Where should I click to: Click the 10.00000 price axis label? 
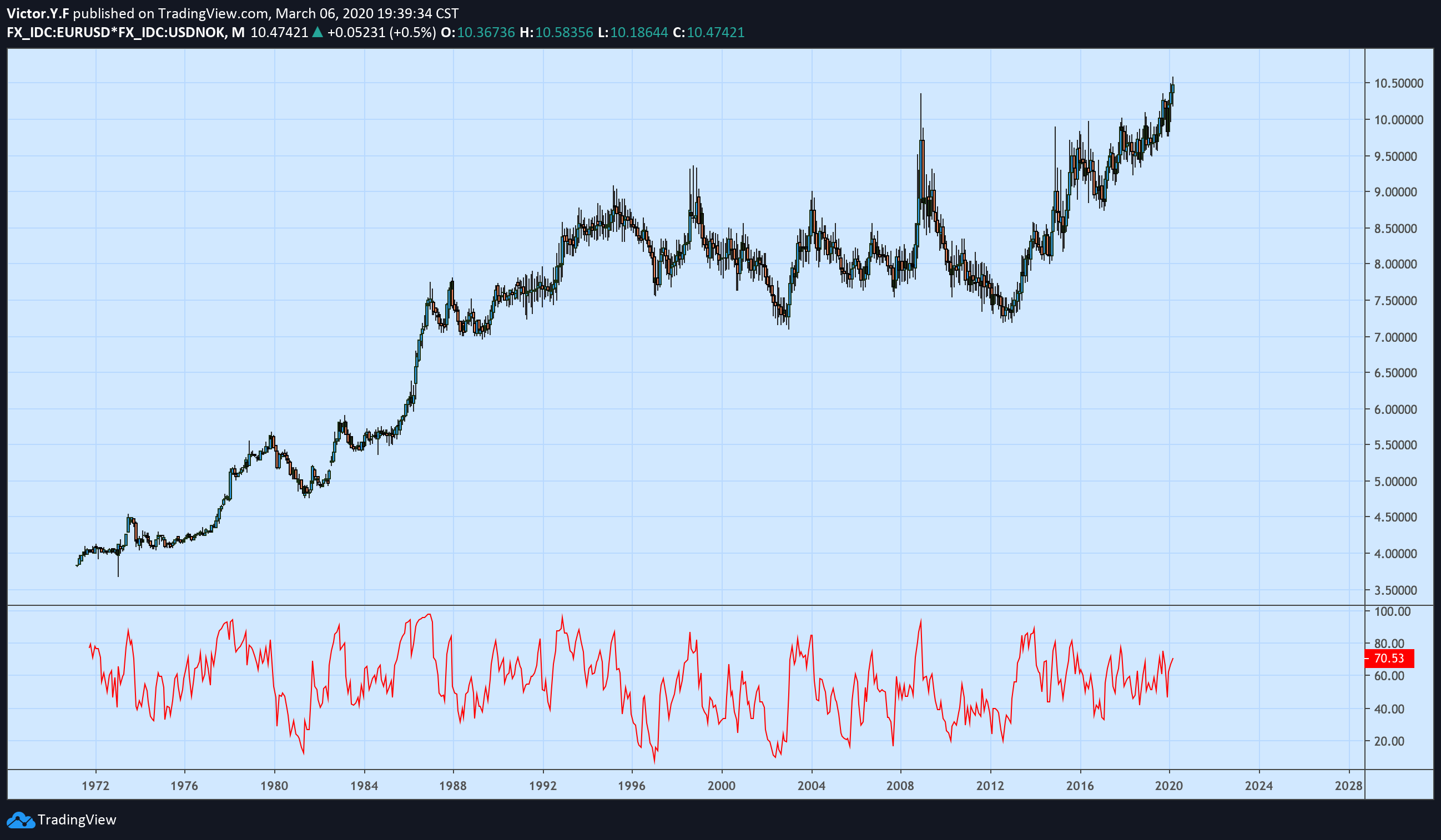pos(1399,120)
